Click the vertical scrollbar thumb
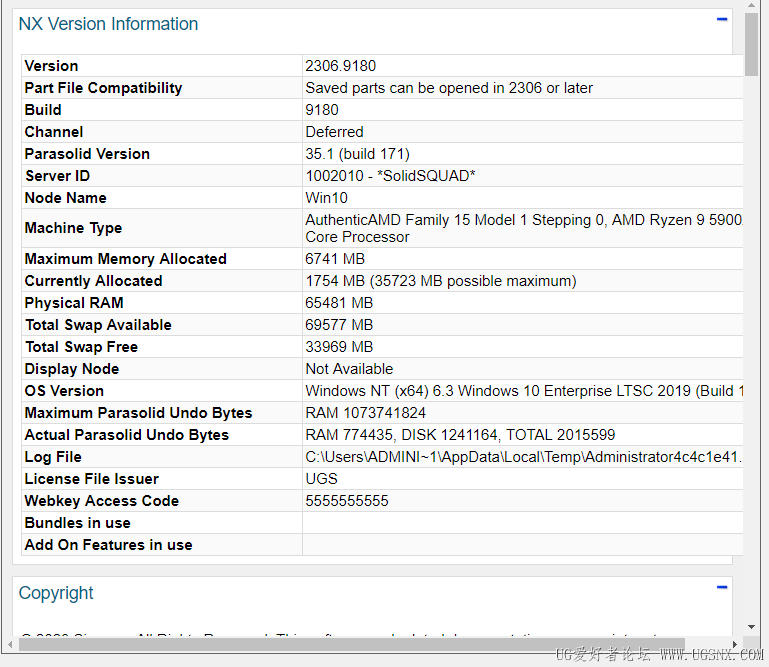 (x=751, y=44)
